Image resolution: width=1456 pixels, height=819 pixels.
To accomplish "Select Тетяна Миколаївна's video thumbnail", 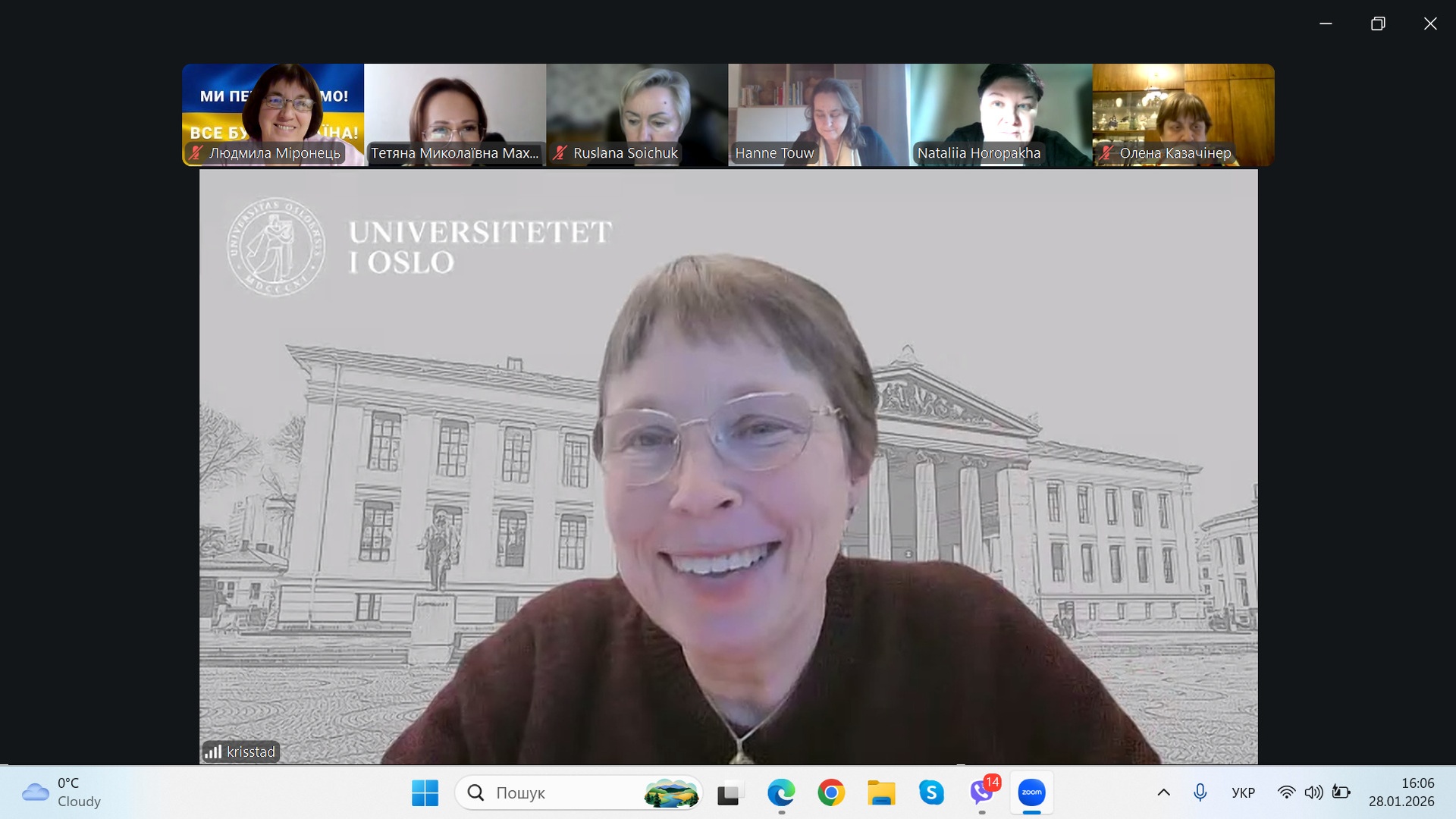I will (x=455, y=114).
